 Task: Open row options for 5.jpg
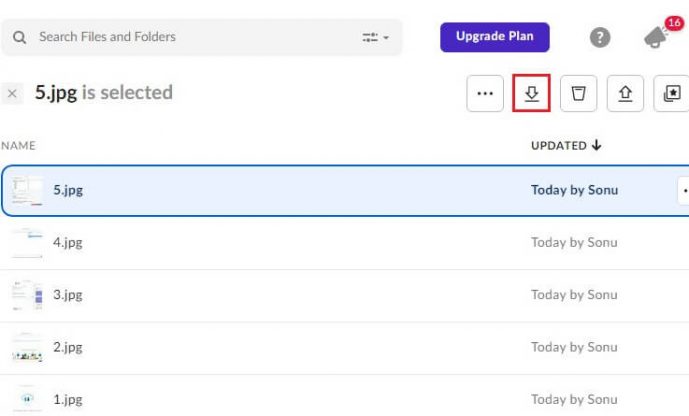point(684,190)
